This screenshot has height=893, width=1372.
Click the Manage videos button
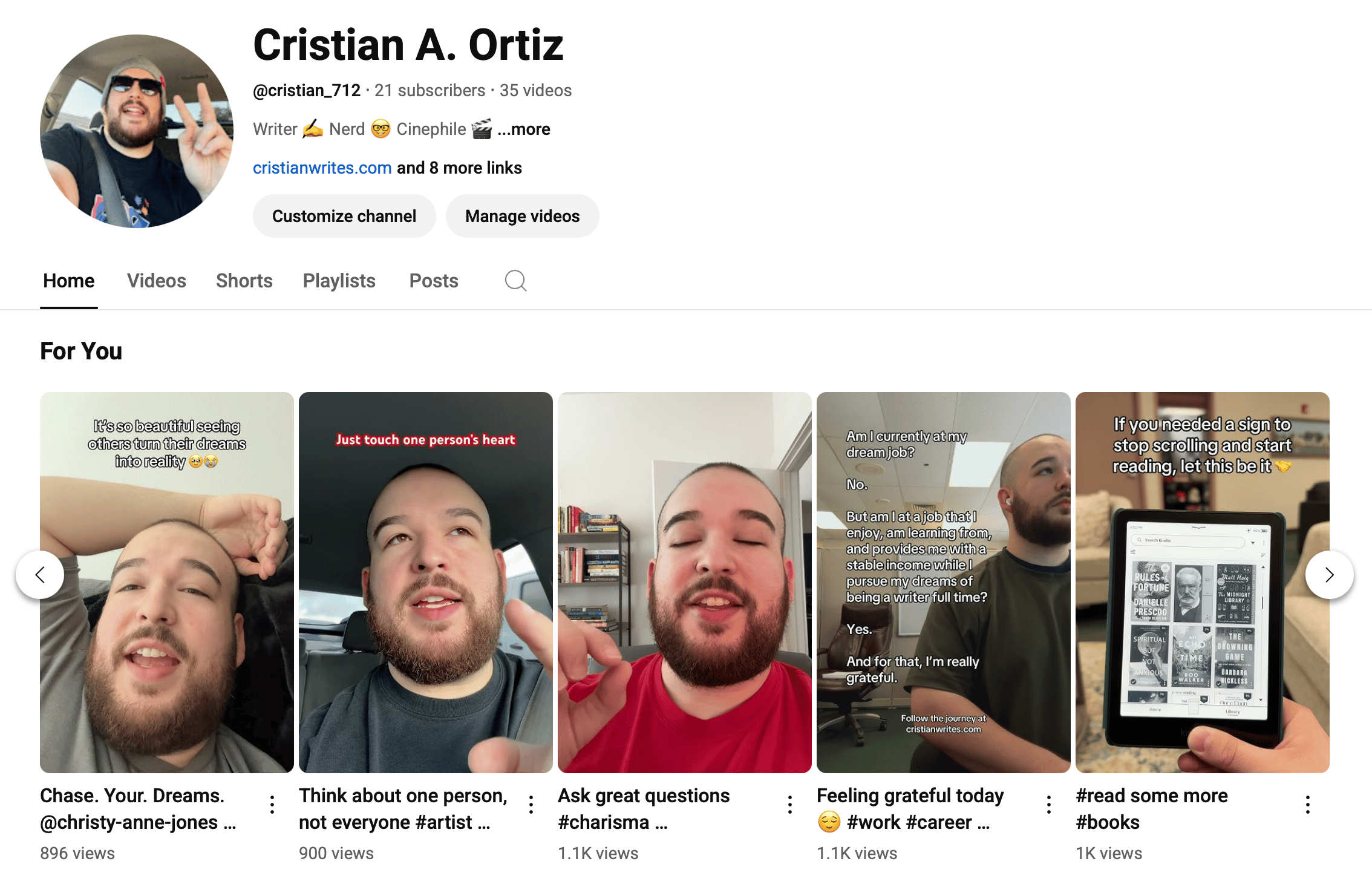click(523, 216)
